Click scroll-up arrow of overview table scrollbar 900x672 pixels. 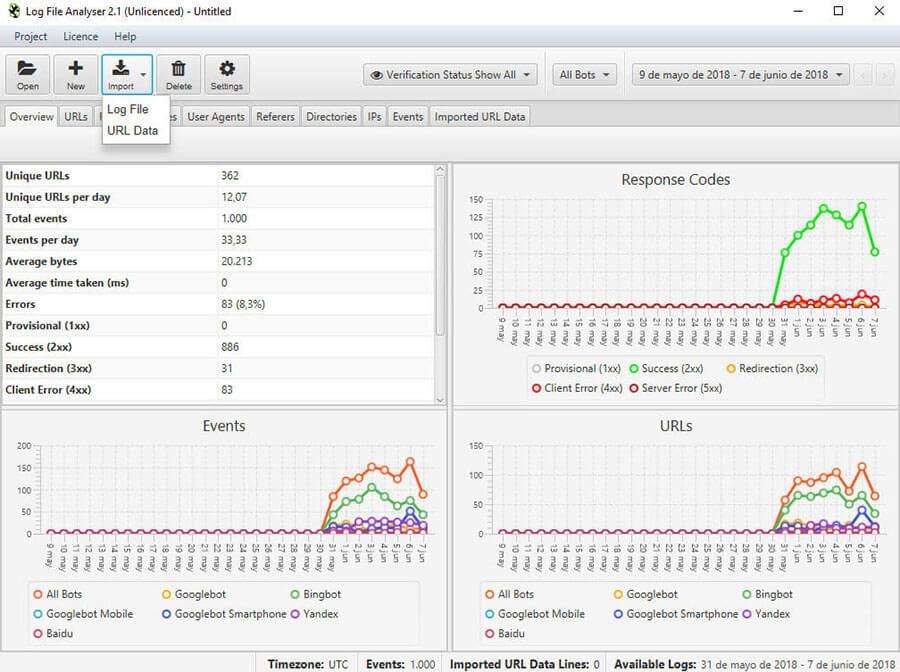click(x=440, y=169)
